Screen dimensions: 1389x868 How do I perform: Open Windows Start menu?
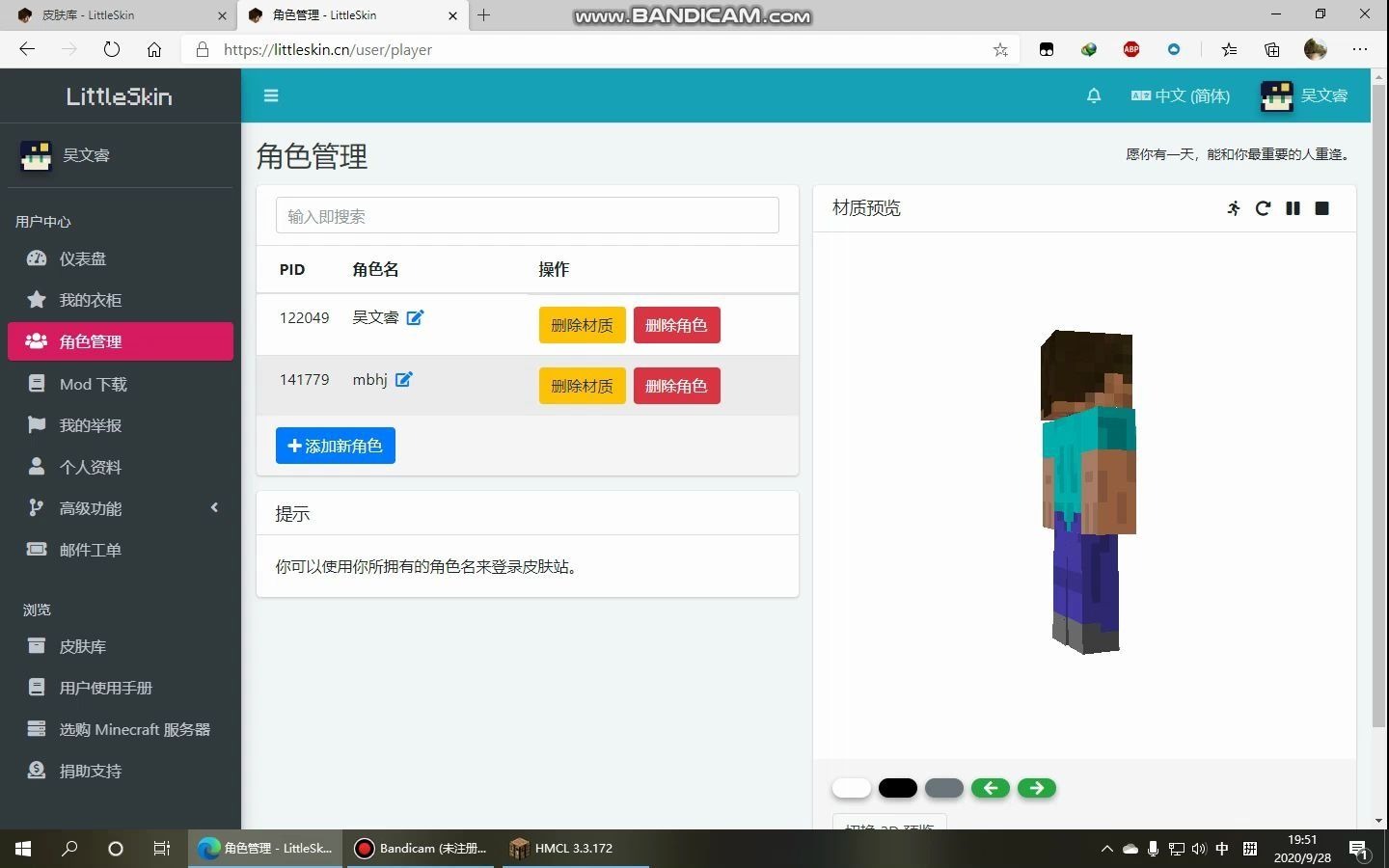pos(23,849)
